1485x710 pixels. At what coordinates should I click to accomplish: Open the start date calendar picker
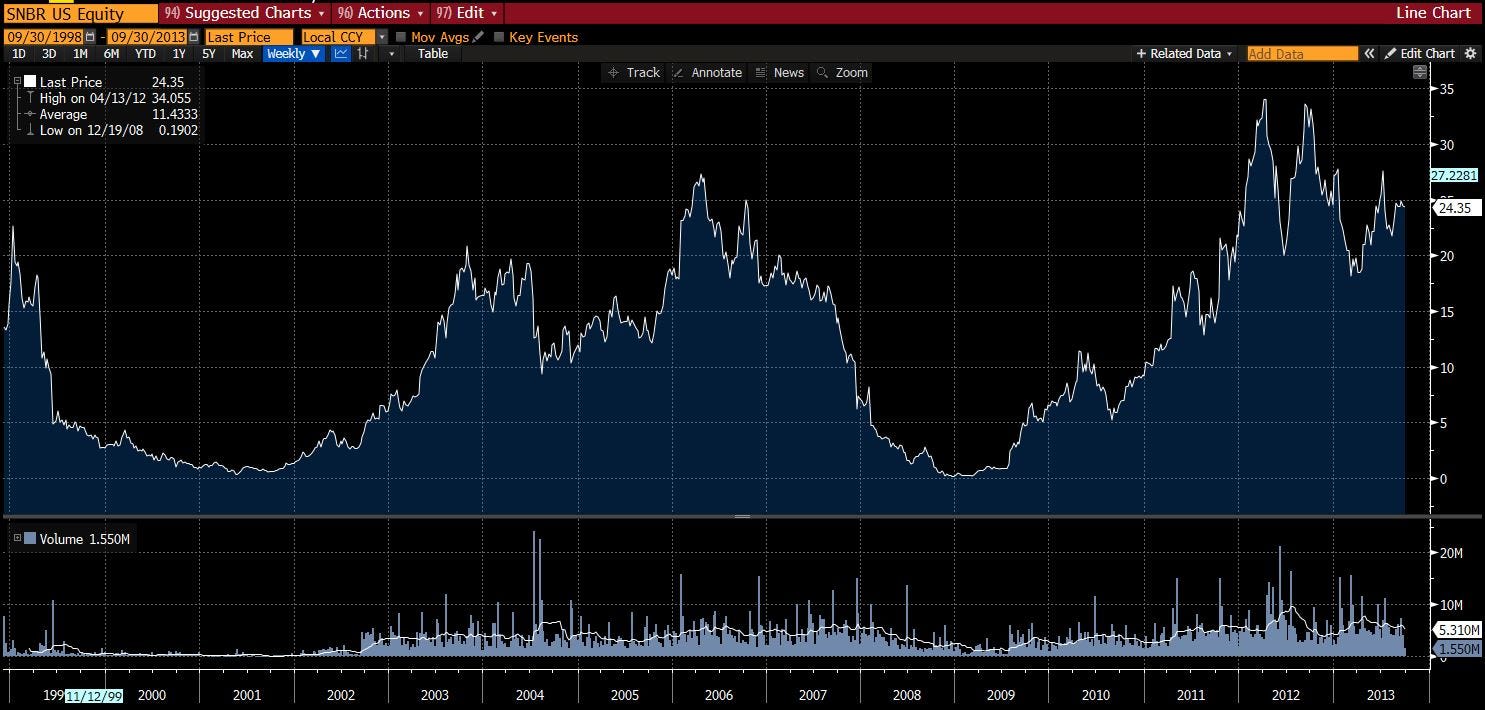pos(90,37)
